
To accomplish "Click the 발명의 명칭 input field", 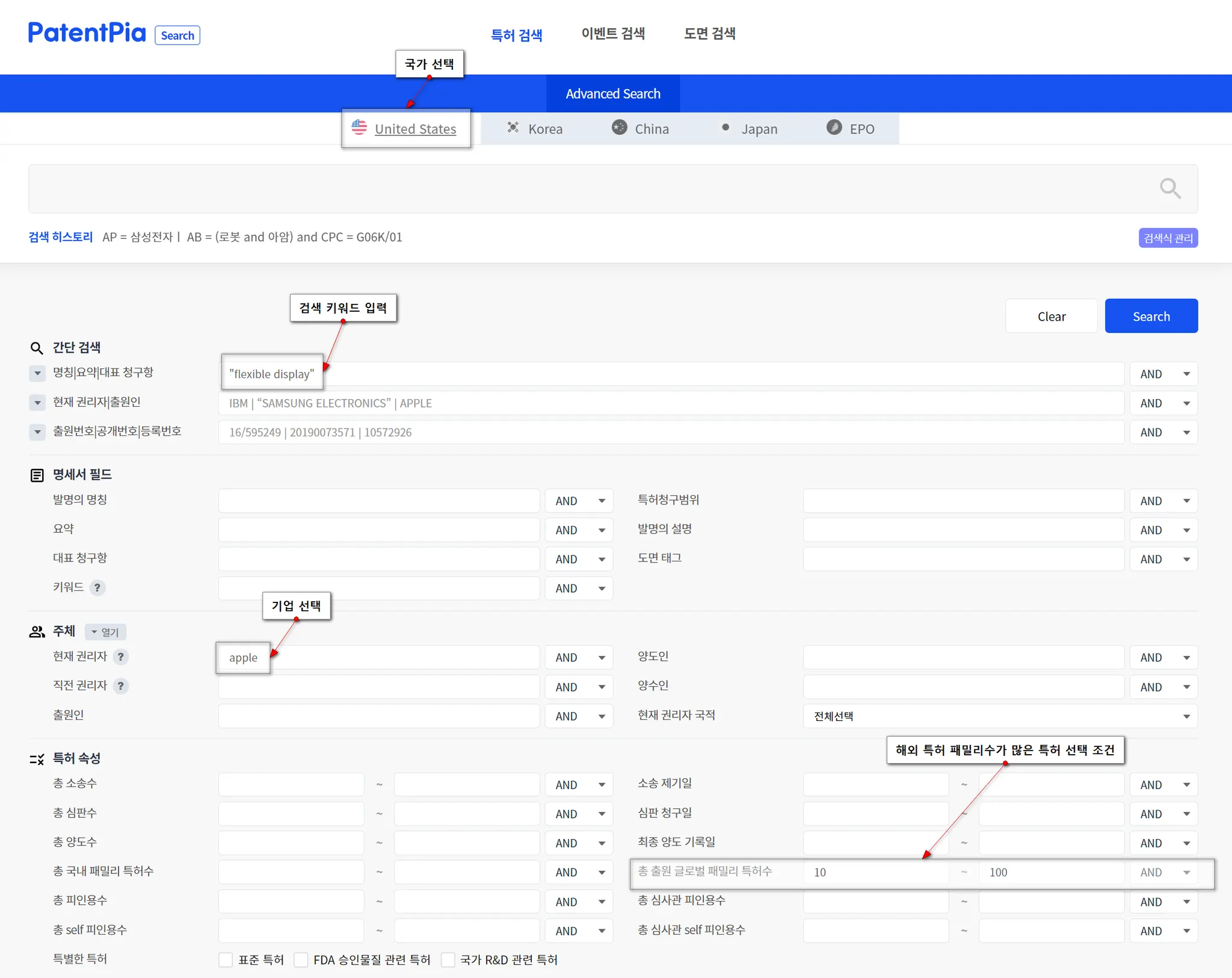I will 378,501.
